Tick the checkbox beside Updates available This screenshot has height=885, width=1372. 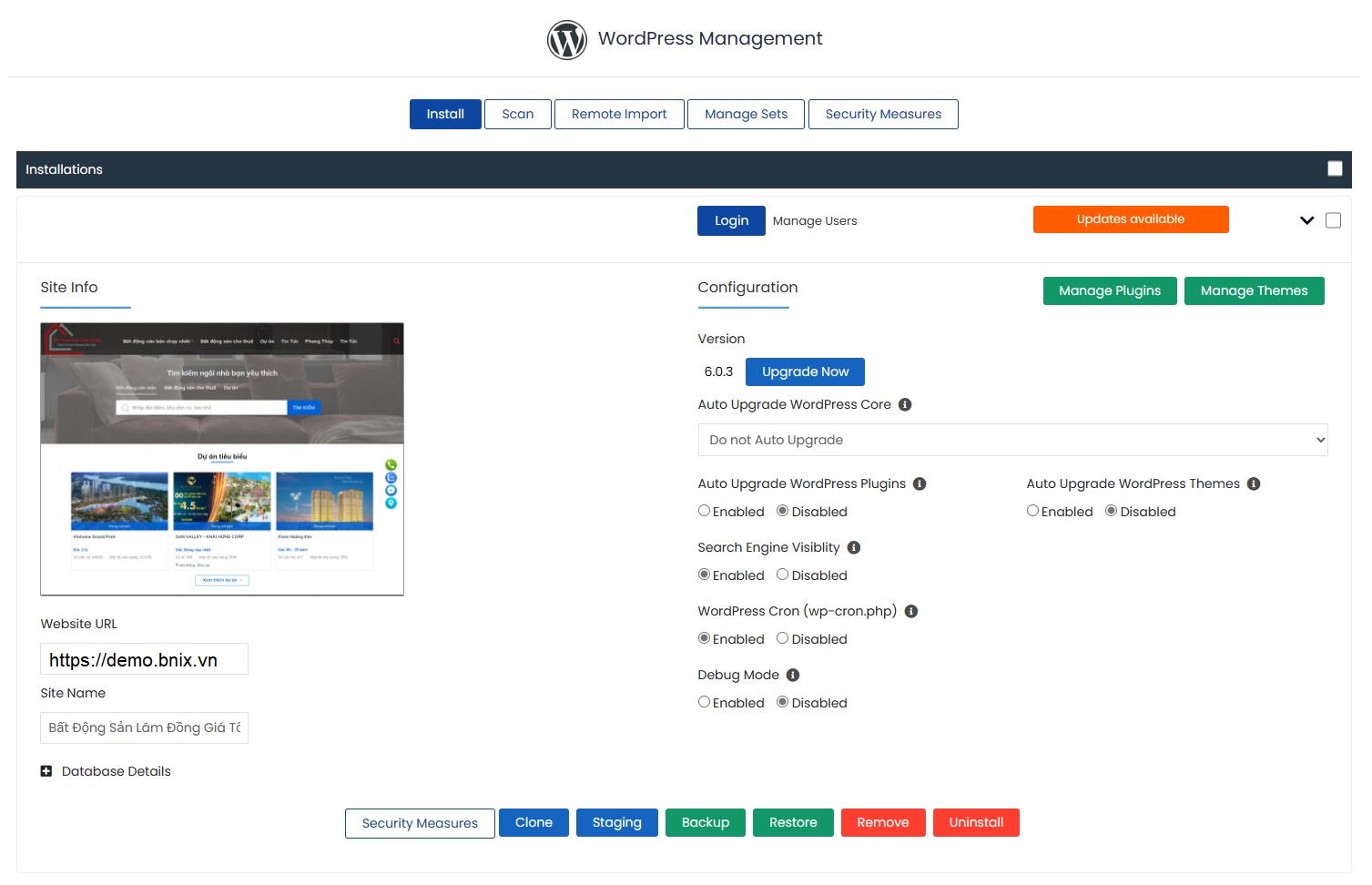pos(1333,220)
